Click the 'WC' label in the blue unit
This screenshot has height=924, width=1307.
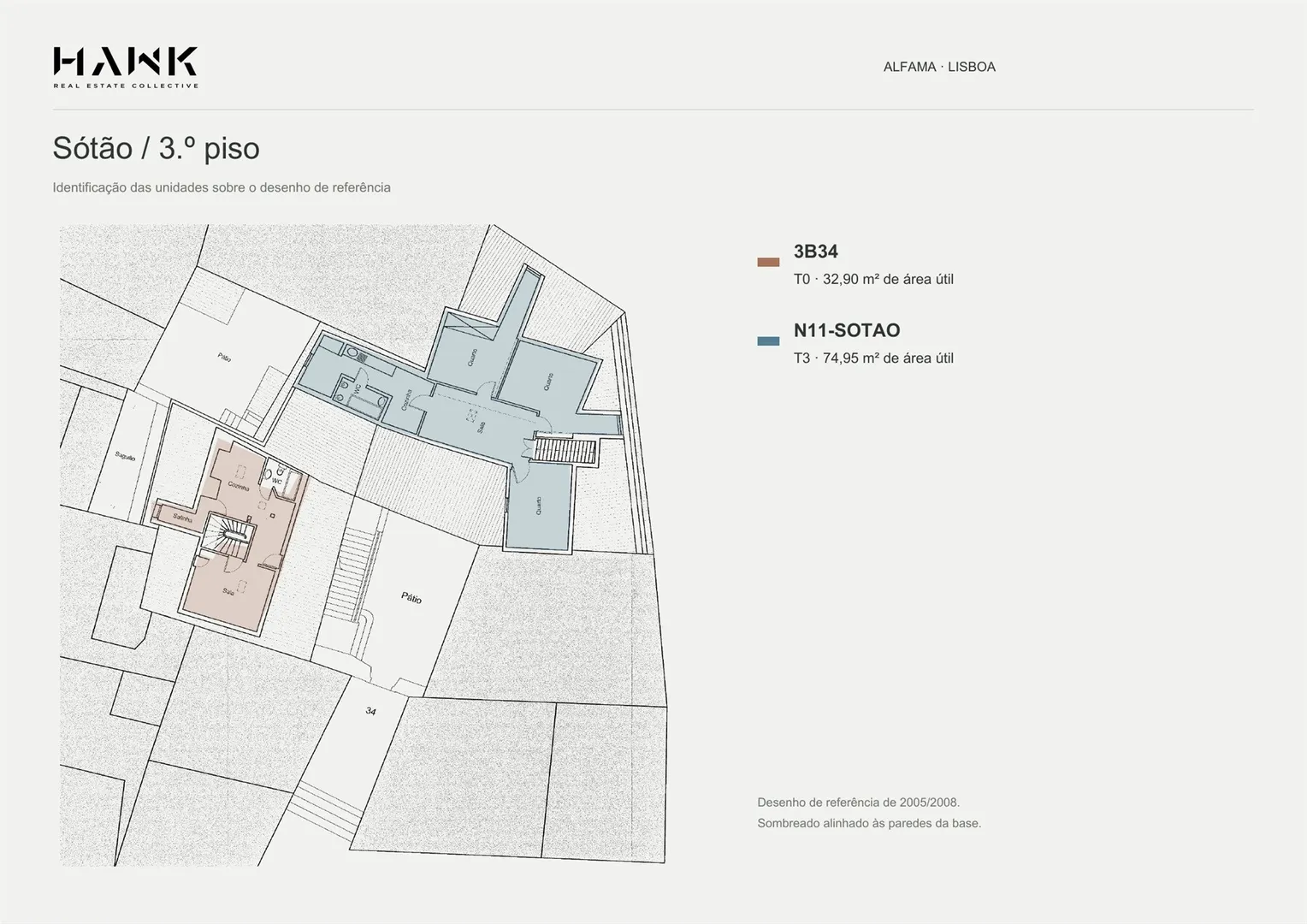pyautogui.click(x=358, y=389)
